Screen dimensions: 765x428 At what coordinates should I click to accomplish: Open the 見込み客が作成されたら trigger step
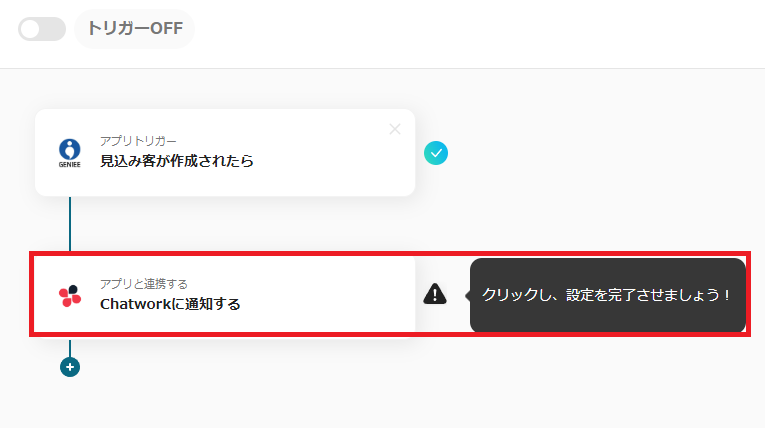coord(176,161)
